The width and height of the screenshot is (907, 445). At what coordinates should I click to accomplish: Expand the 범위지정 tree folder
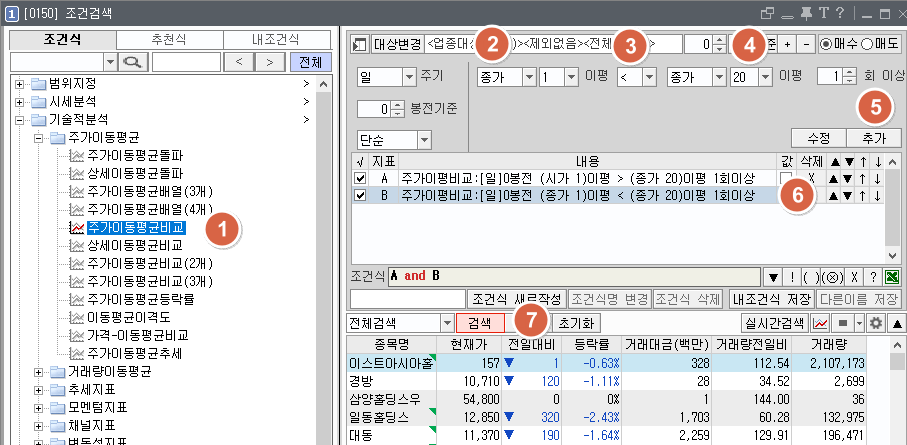coord(21,84)
